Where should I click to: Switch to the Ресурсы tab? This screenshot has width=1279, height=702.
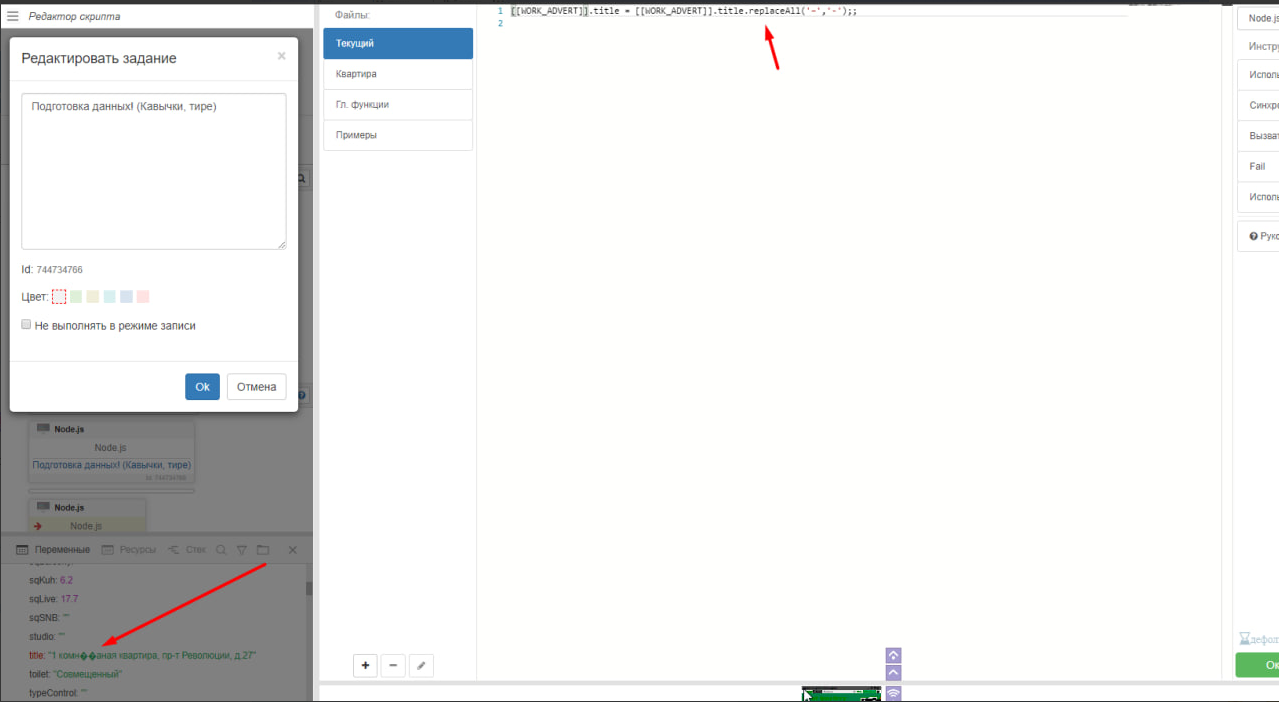coord(130,550)
